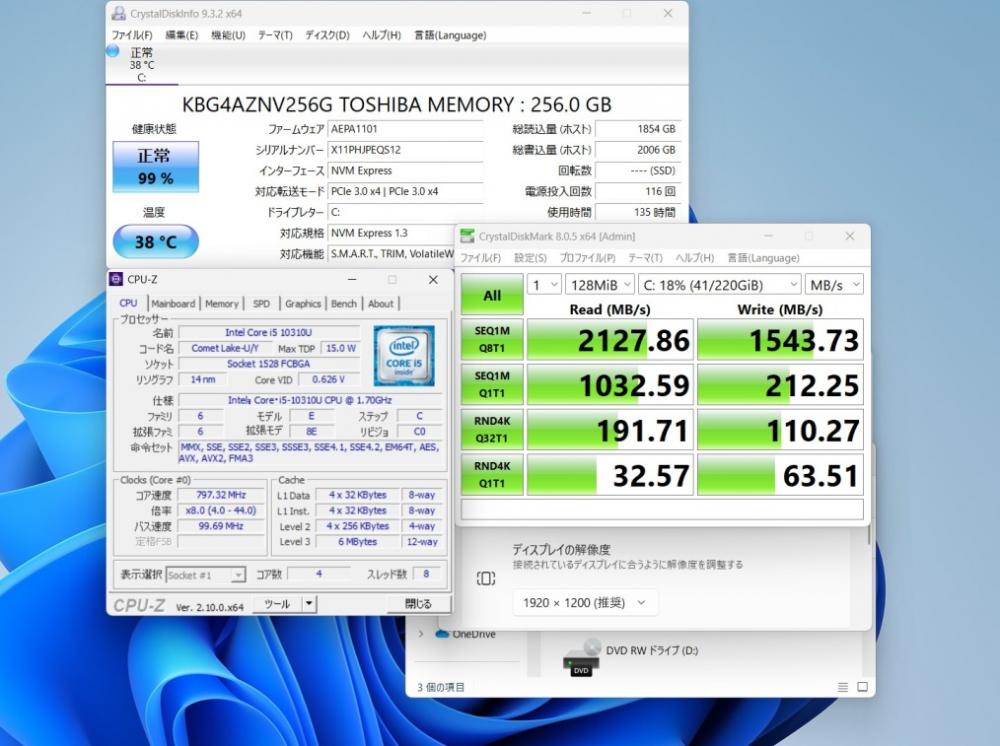Open the Socket #1 selection dropdown in CPU-Z
Image resolution: width=1000 pixels, height=746 pixels.
(205, 575)
